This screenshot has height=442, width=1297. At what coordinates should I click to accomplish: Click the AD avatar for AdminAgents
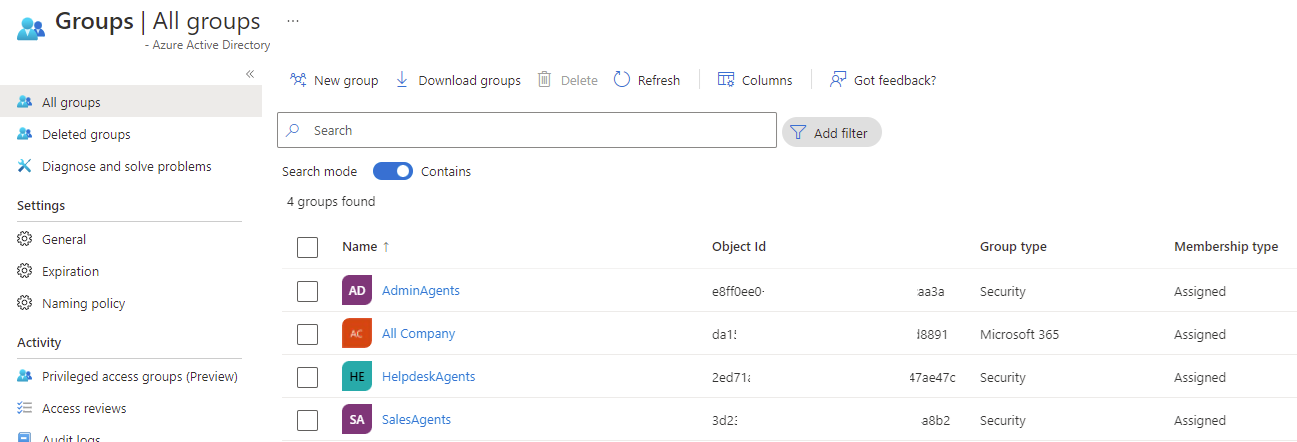357,291
